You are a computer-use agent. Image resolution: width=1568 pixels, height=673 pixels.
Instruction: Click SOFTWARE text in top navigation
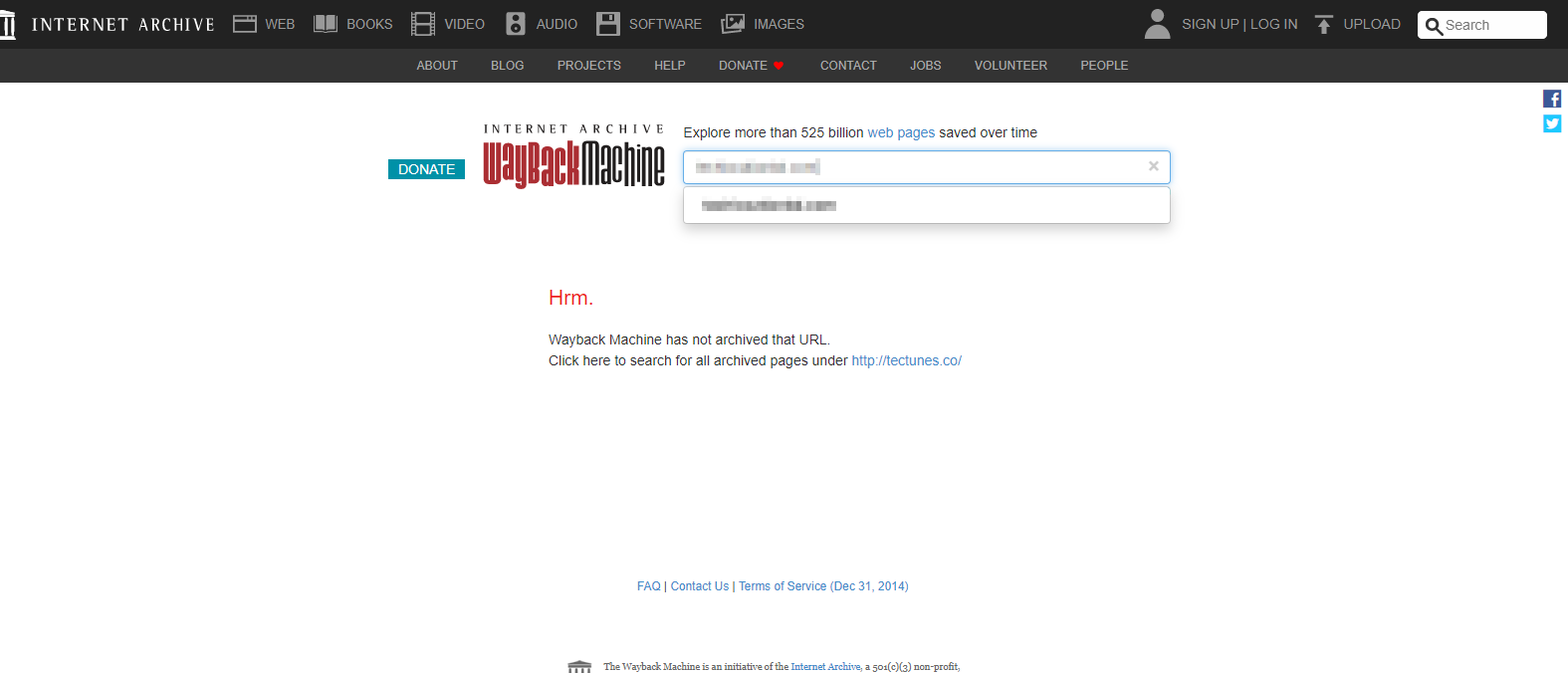(x=665, y=24)
